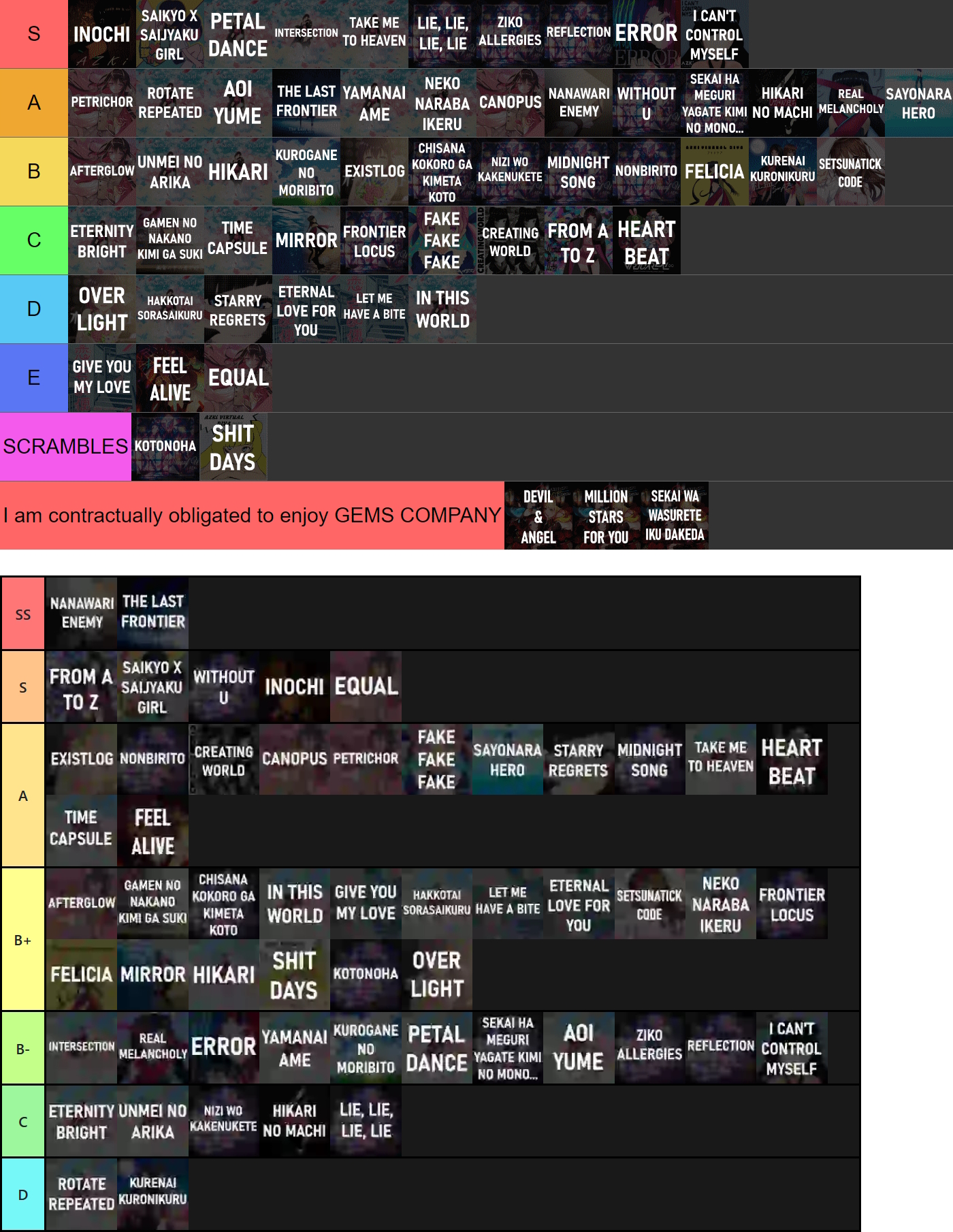Select FEEL ALIVE in the E row
Image resolution: width=953 pixels, height=1232 pixels.
coord(170,378)
